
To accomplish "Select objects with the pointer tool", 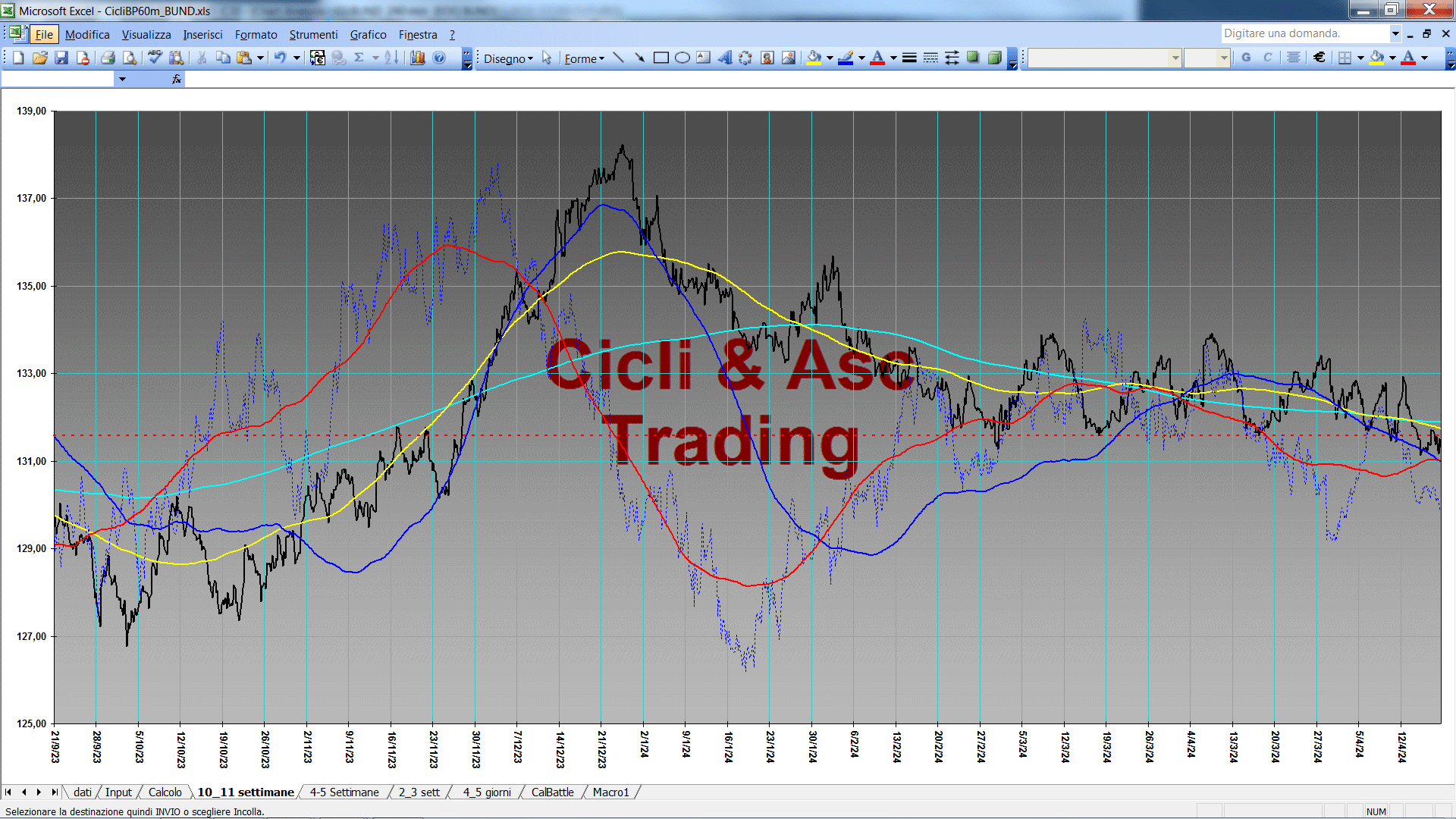I will [547, 58].
